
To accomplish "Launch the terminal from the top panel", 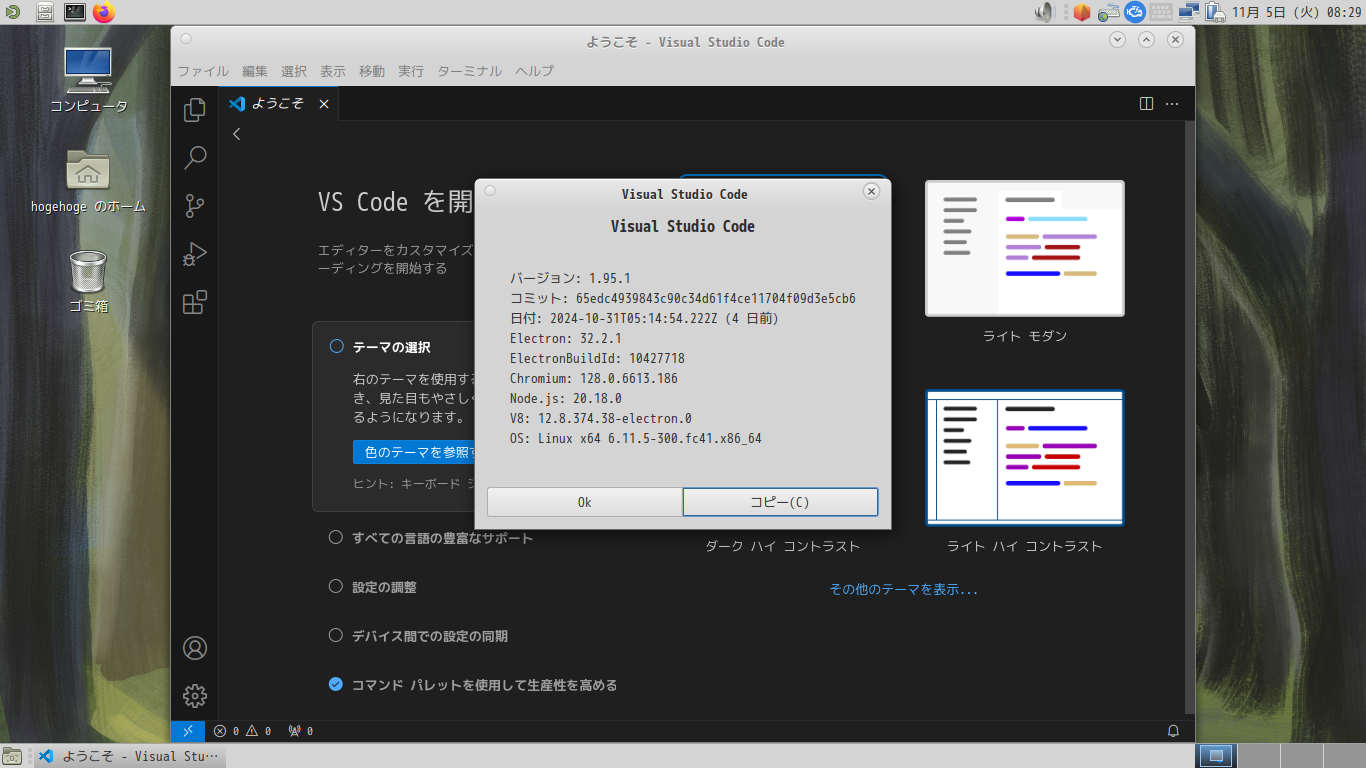I will click(75, 12).
